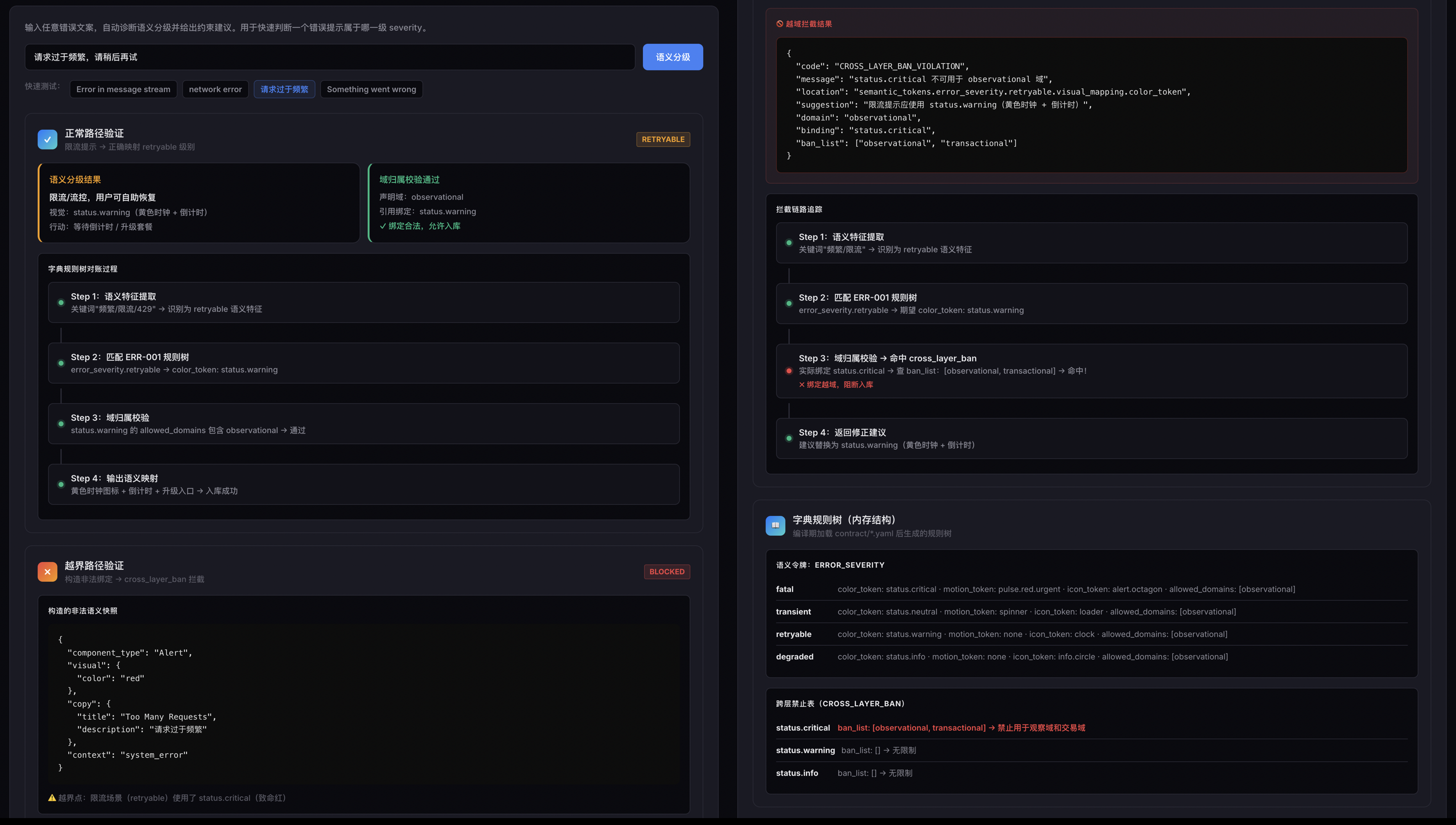Screen dimensions: 1456x825
Task: Click the green dot of Step 4: 输出语义映射
Action: (x=61, y=484)
